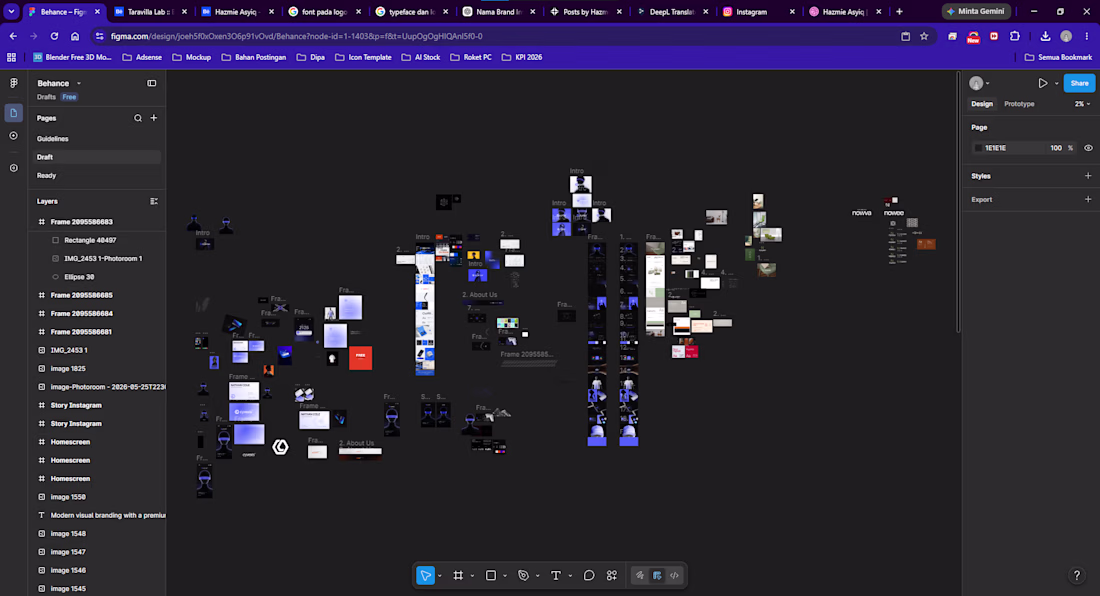Open the Semua Bookmark folder

pyautogui.click(x=1059, y=57)
